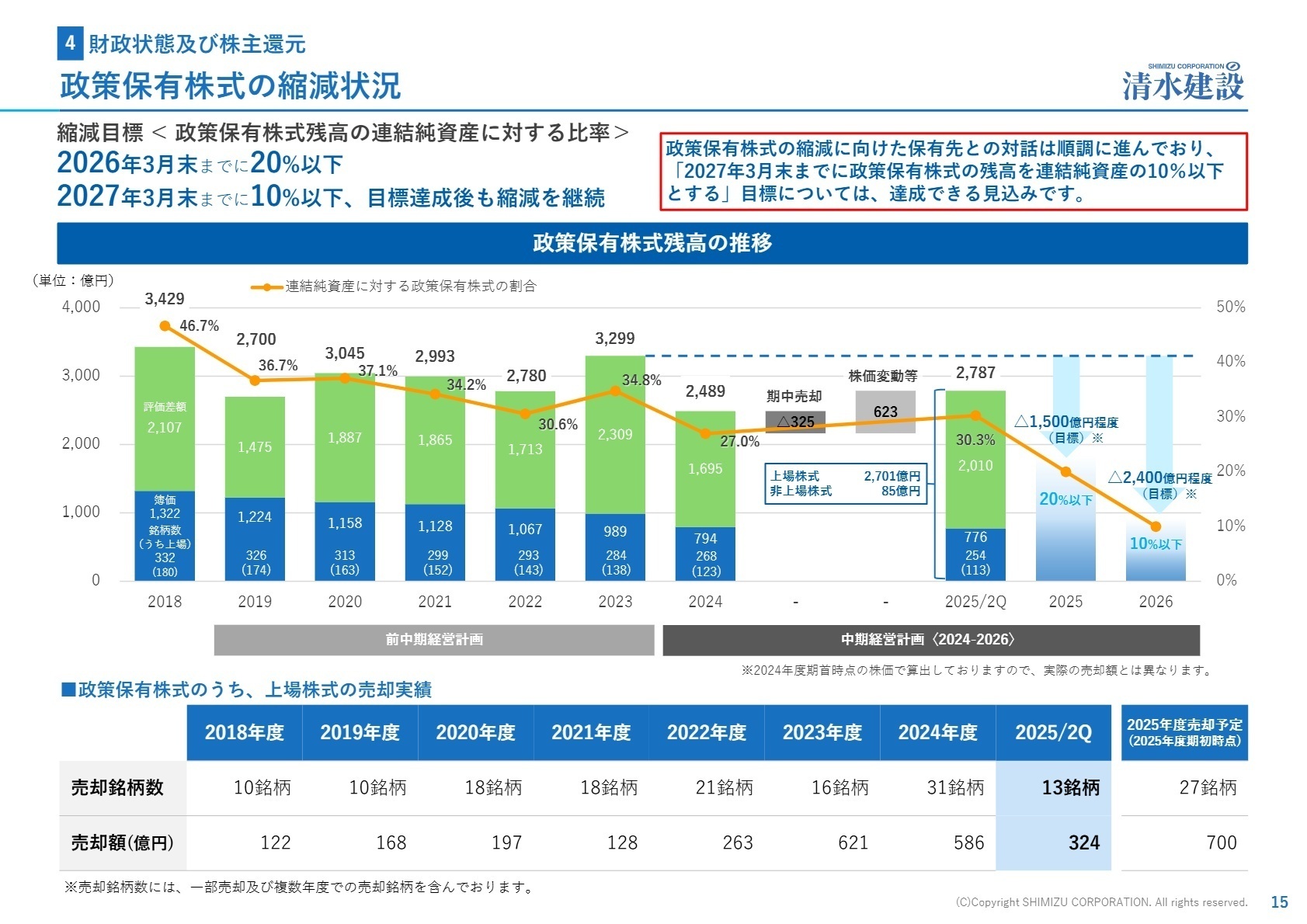Select the orange 10% target point for 2026
Image resolution: width=1307 pixels, height=924 pixels.
pyautogui.click(x=1156, y=526)
